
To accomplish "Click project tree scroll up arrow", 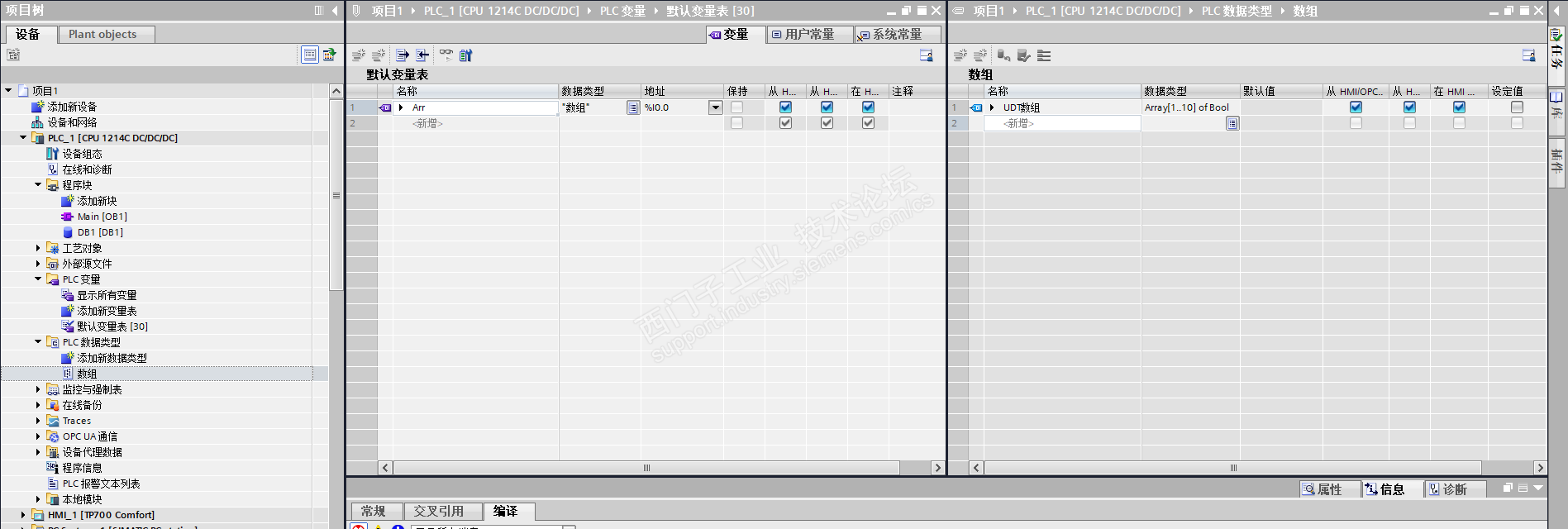I will tap(336, 91).
